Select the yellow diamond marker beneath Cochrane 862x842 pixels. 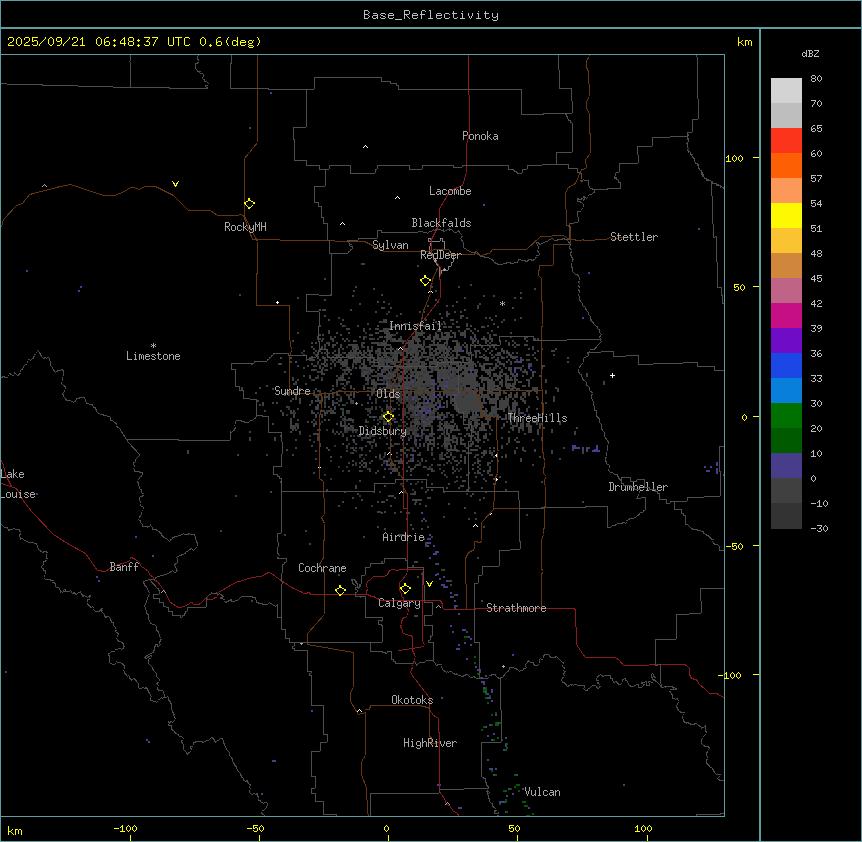(x=340, y=591)
